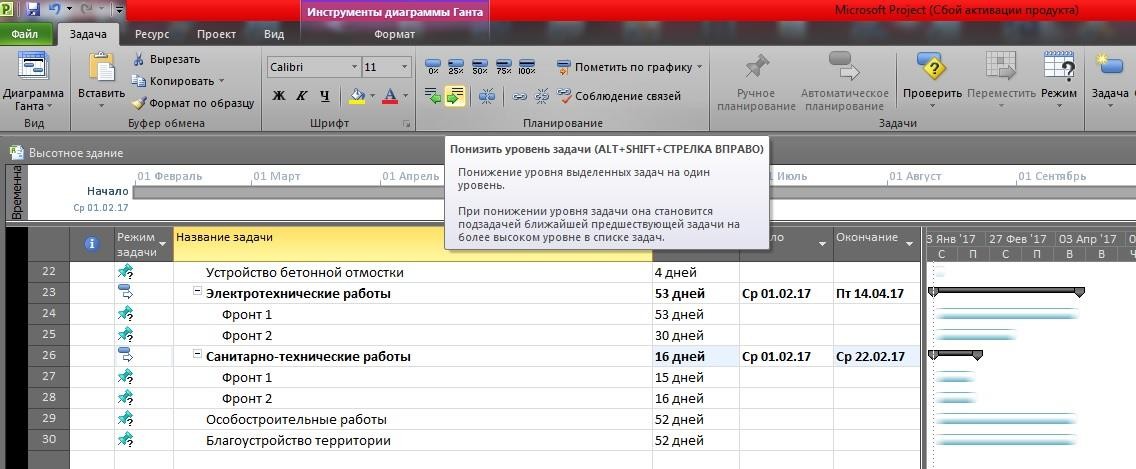
Task: Open the Файл tab
Action: (25, 34)
